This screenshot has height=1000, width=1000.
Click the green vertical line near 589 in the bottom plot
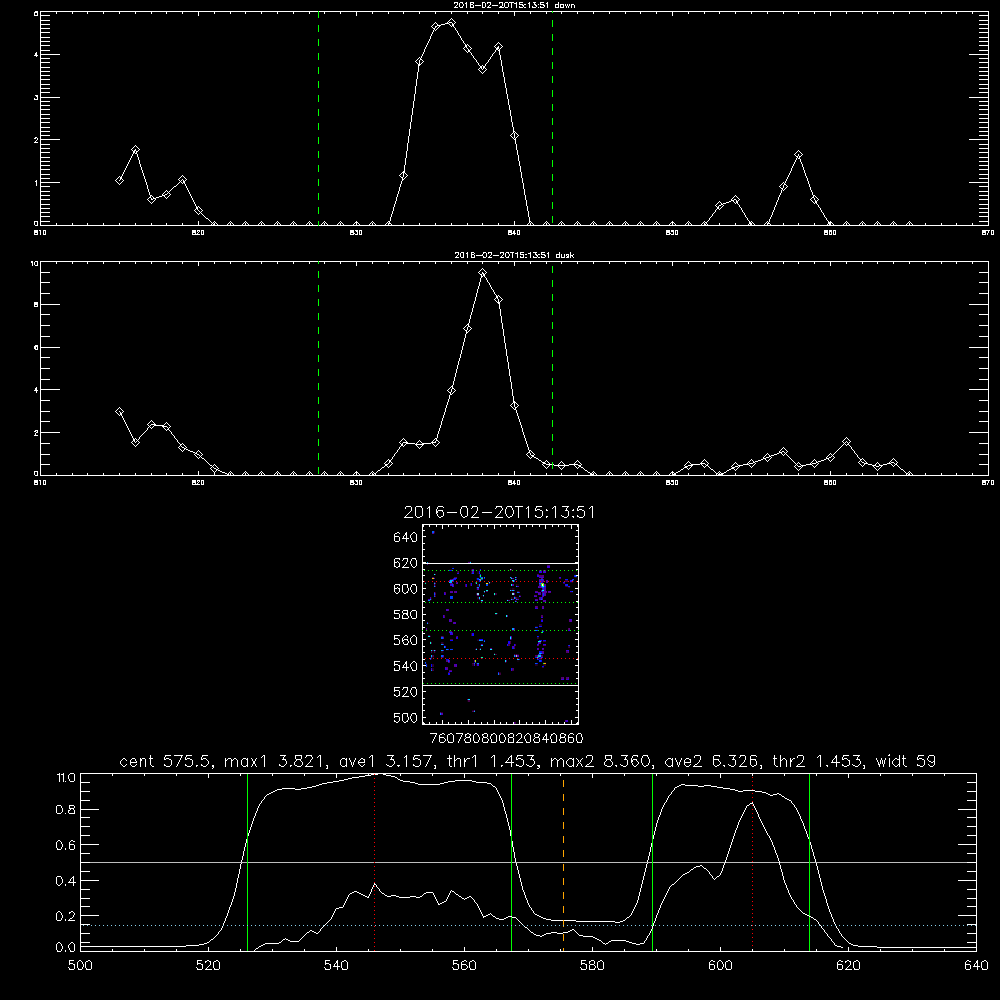(x=652, y=862)
